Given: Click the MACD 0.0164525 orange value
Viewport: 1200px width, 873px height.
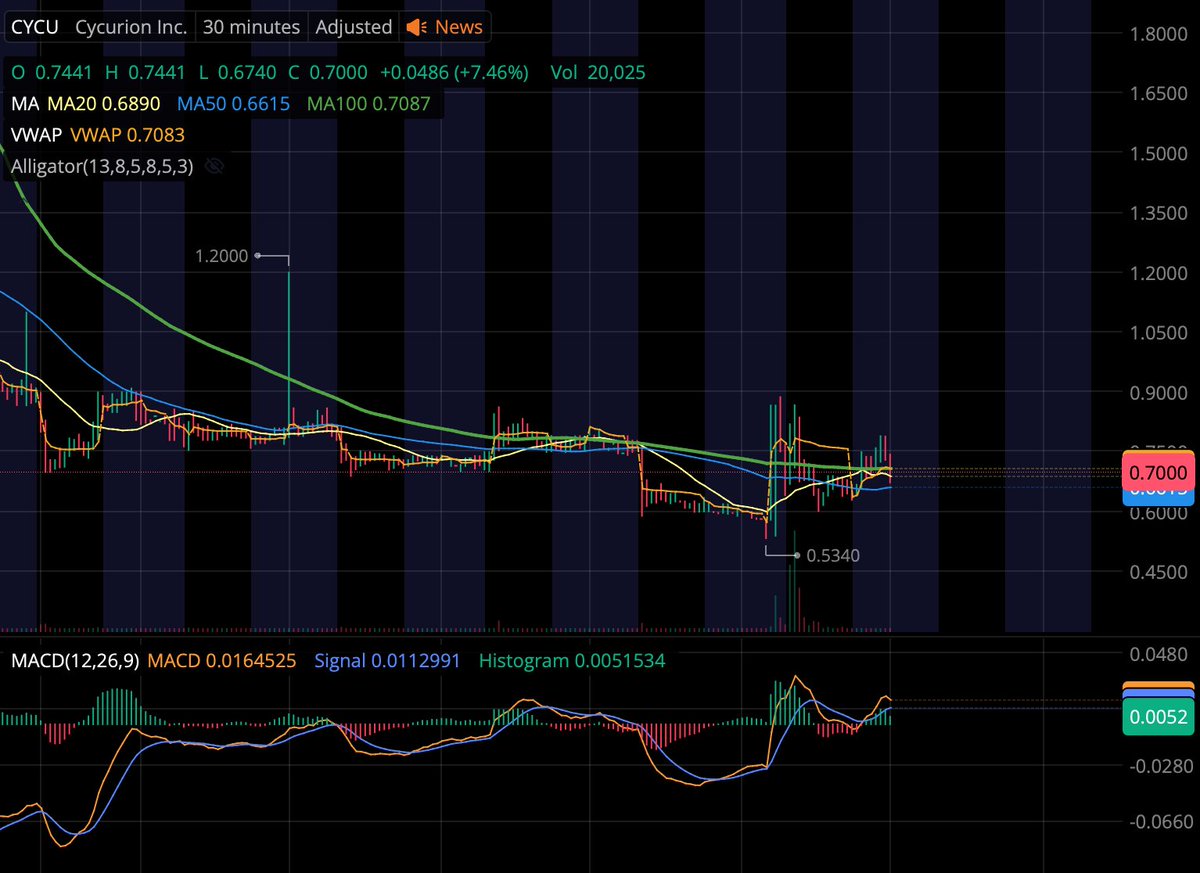Looking at the screenshot, I should [221, 660].
